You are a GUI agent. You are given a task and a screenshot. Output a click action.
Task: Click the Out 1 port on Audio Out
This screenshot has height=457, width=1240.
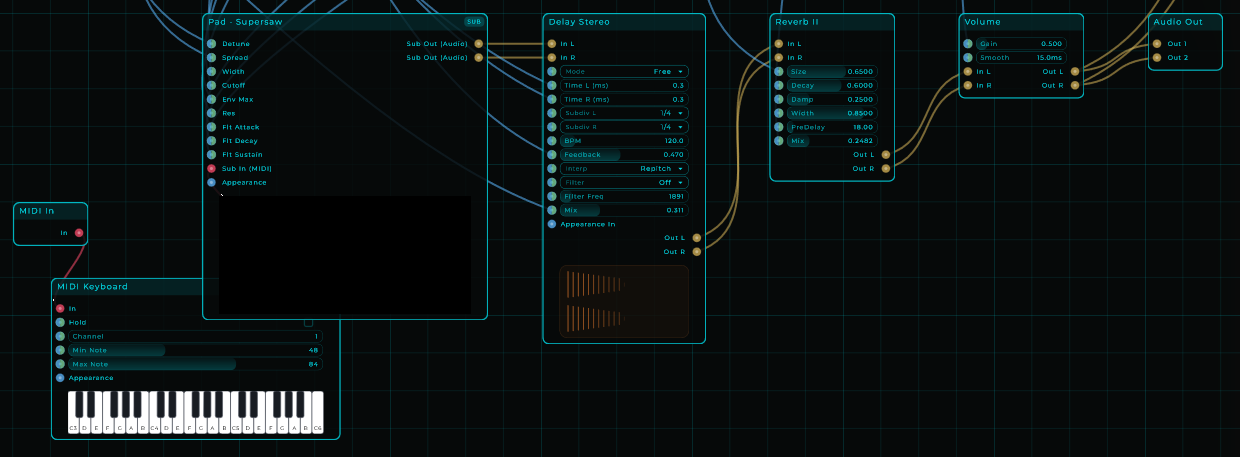pos(1157,44)
